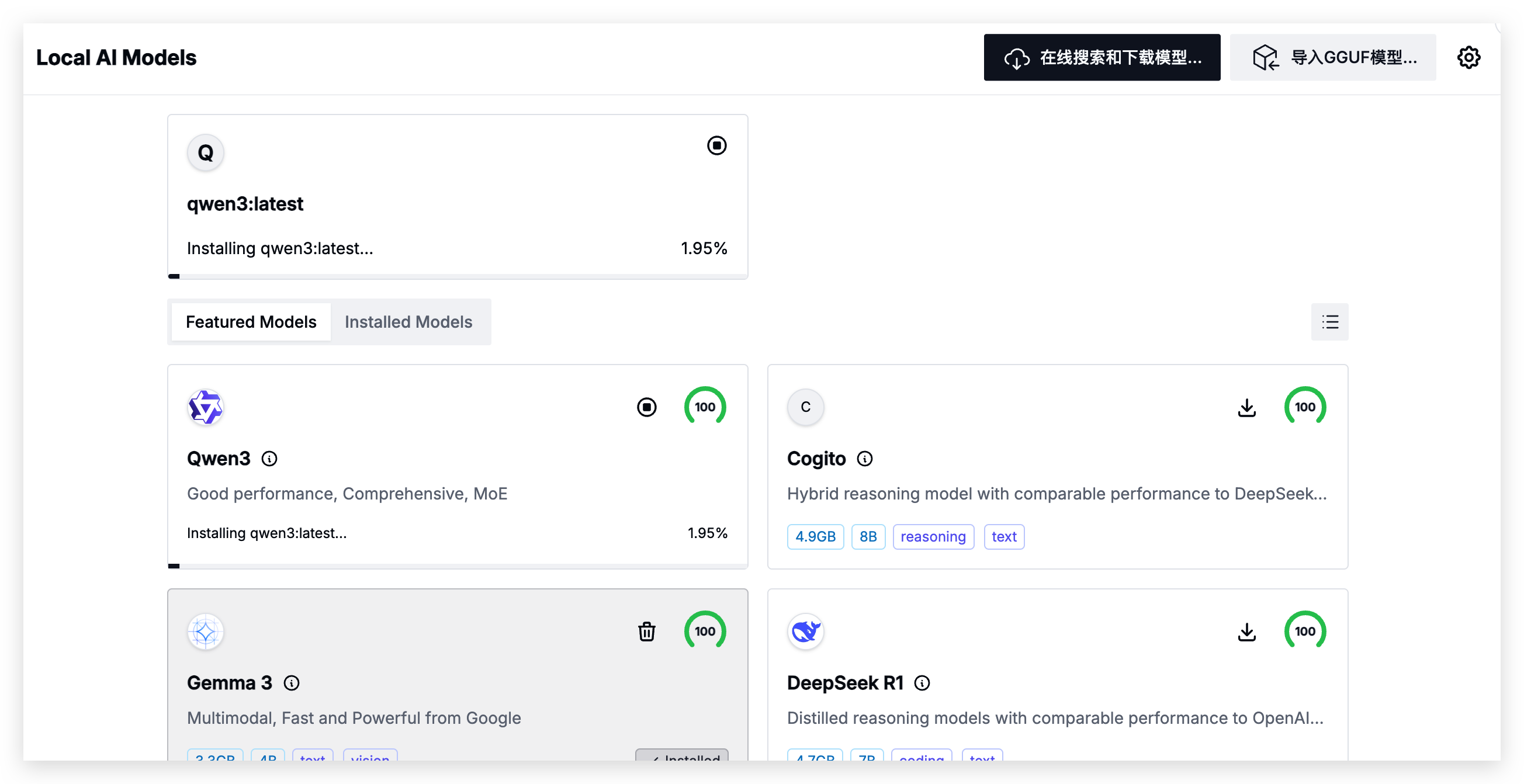Click 'Good performance, Comprehensive, MoE' description
The width and height of the screenshot is (1524, 784).
point(347,494)
